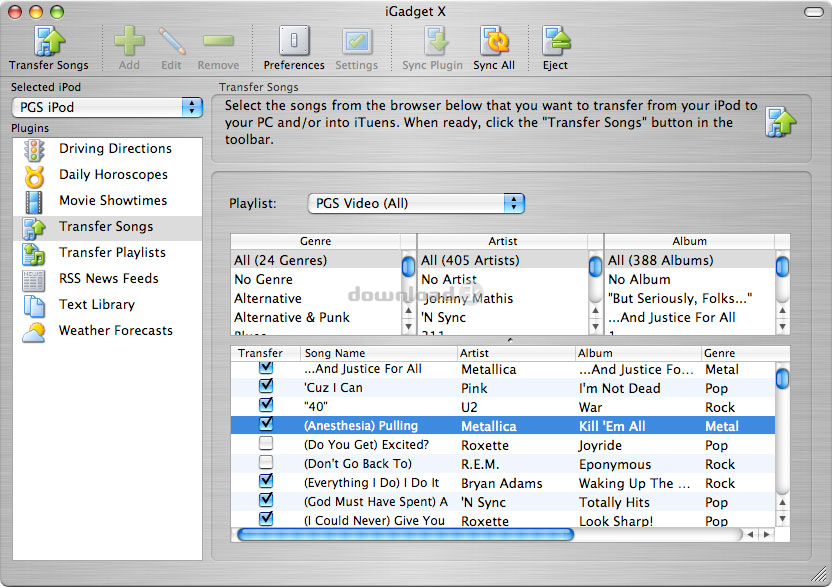Select Transfer Playlists in the plugins list
This screenshot has width=832, height=587.
pos(112,253)
